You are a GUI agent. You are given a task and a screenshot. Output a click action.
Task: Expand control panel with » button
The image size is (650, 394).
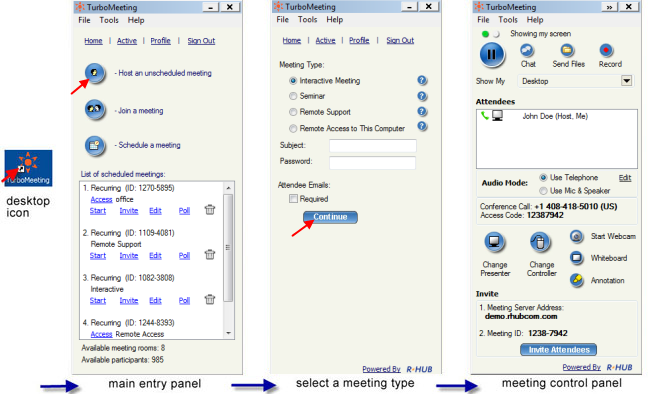609,7
